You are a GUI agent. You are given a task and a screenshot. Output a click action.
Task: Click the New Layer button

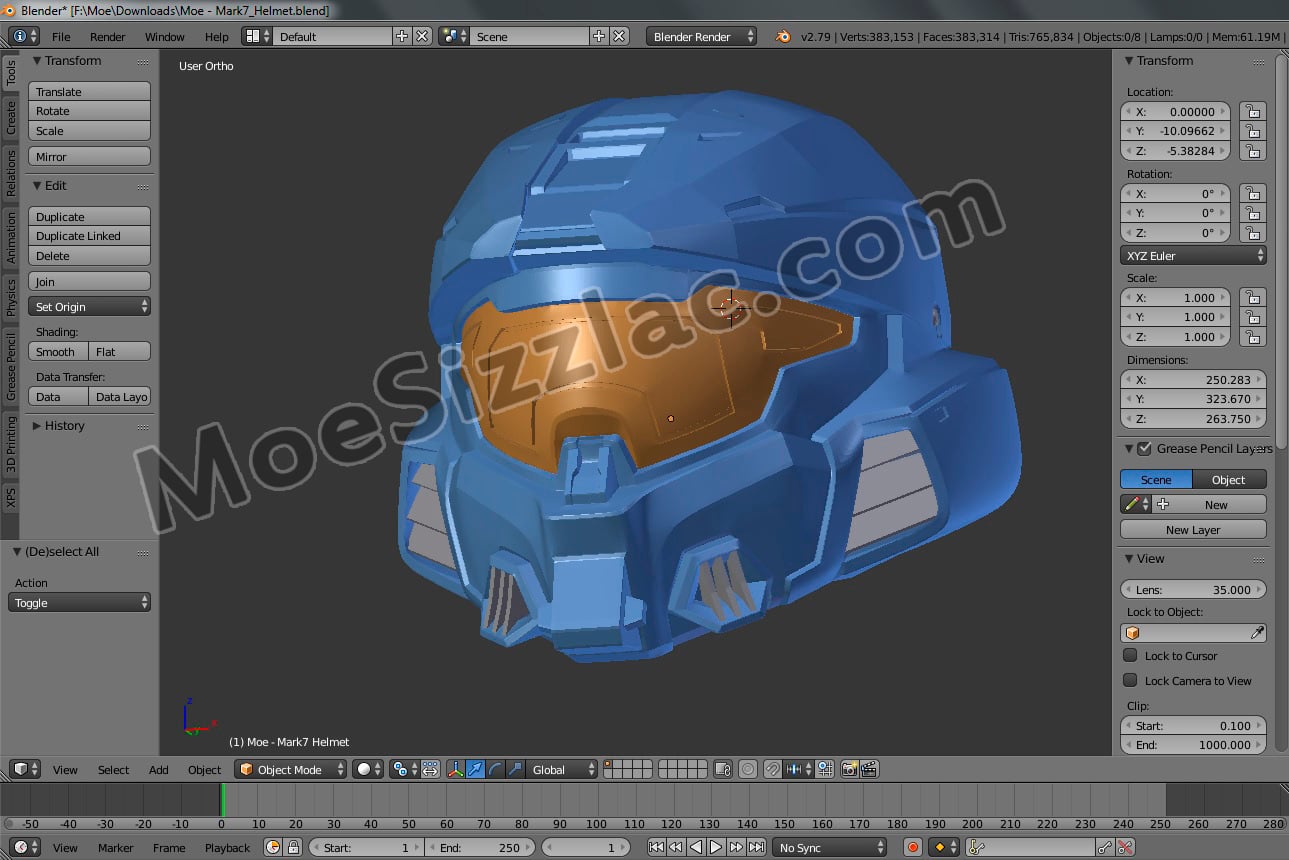(x=1194, y=529)
